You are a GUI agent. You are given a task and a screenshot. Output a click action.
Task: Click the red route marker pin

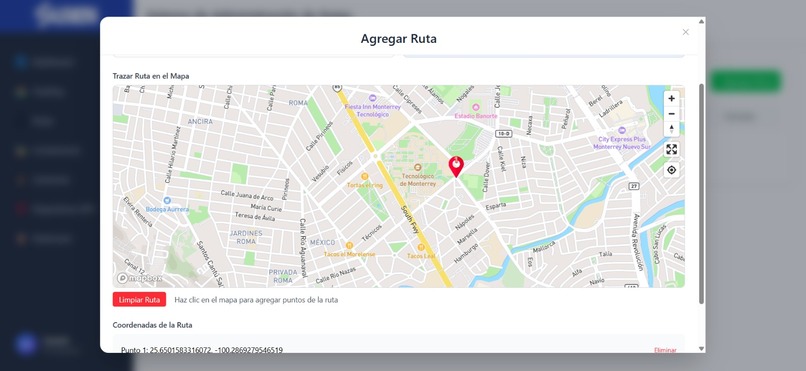(456, 166)
